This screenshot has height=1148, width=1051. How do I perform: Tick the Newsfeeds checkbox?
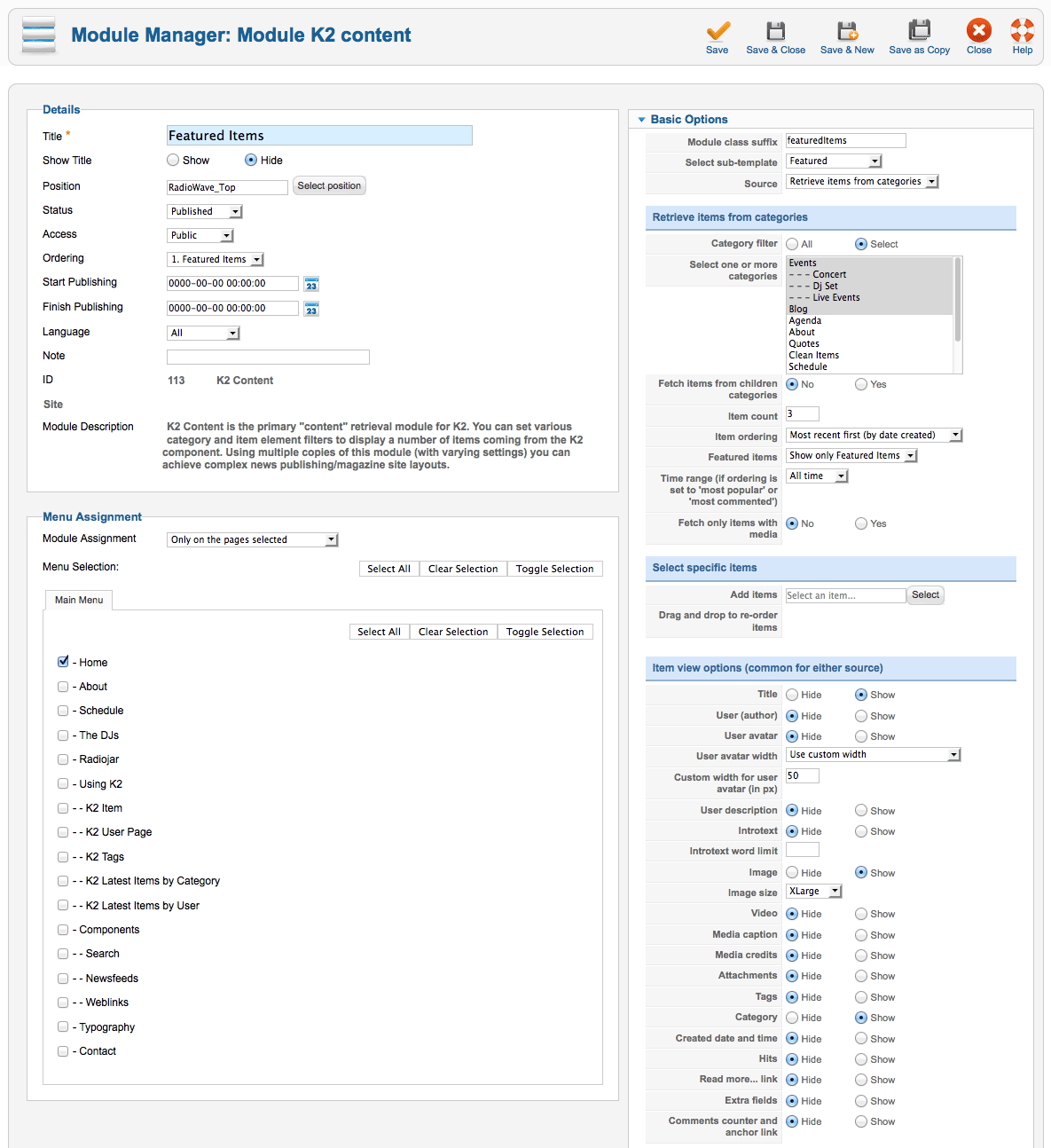[63, 979]
